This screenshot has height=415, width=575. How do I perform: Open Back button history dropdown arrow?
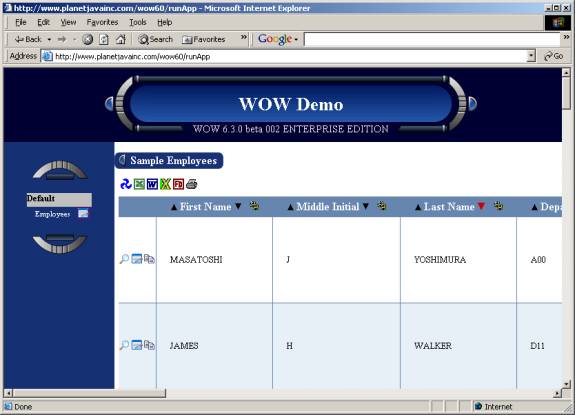pos(49,39)
